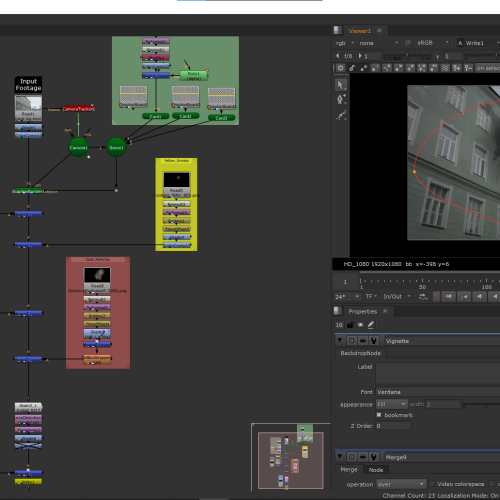This screenshot has width=500, height=500.
Task: Open the Merge operation over dropdown
Action: pyautogui.click(x=401, y=484)
